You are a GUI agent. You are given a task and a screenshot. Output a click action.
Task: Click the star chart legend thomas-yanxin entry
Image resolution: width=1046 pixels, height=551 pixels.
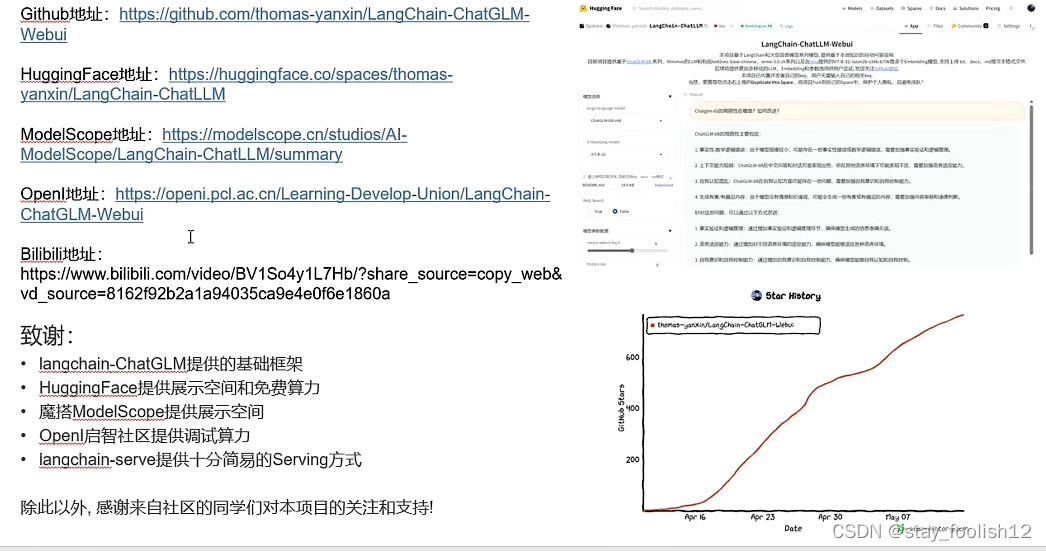pyautogui.click(x=733, y=325)
